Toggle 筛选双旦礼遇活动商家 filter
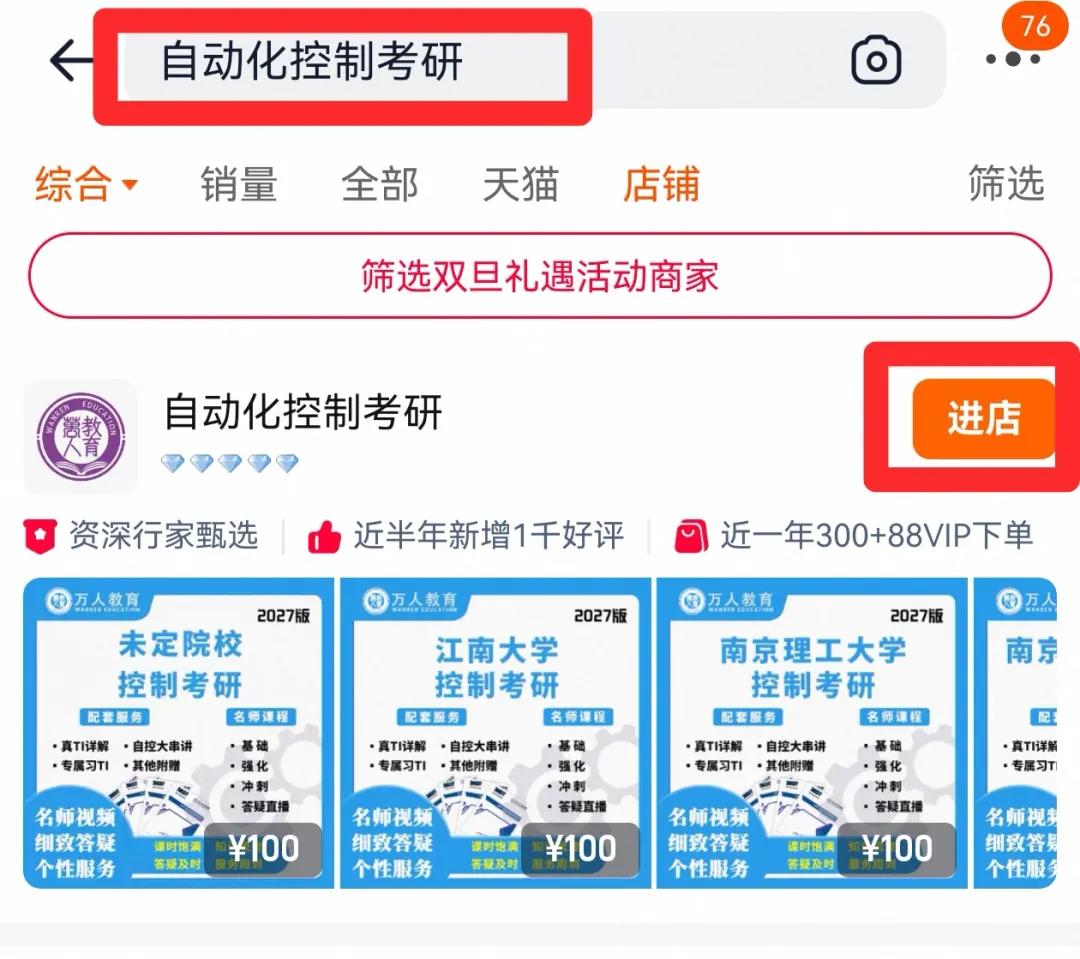 pos(540,276)
